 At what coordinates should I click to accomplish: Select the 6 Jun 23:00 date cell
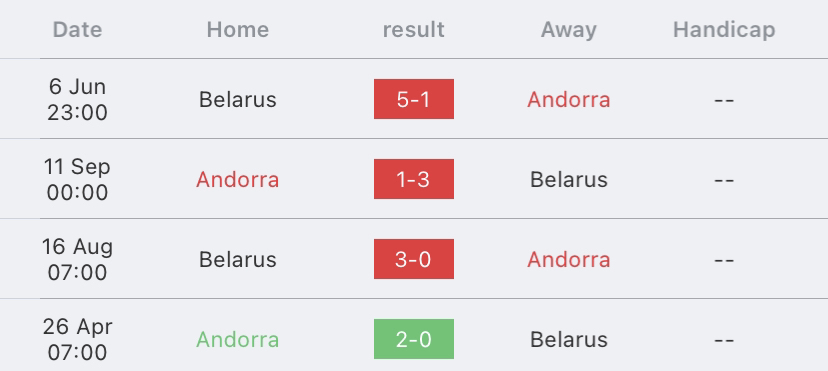coord(78,99)
